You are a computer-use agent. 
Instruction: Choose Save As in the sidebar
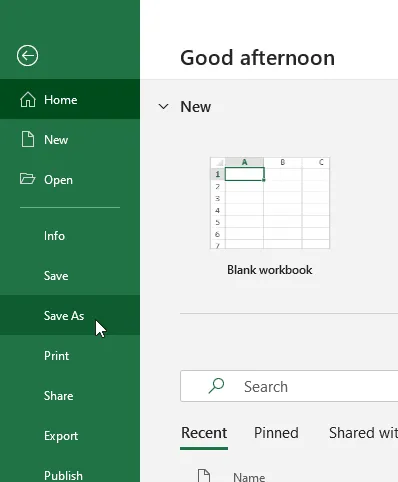[70, 315]
